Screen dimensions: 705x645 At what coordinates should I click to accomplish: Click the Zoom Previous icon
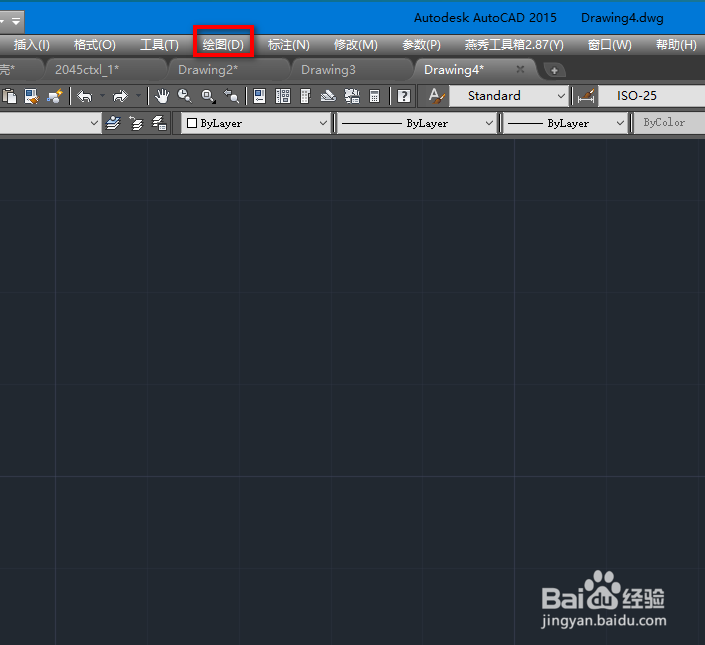pyautogui.click(x=232, y=96)
